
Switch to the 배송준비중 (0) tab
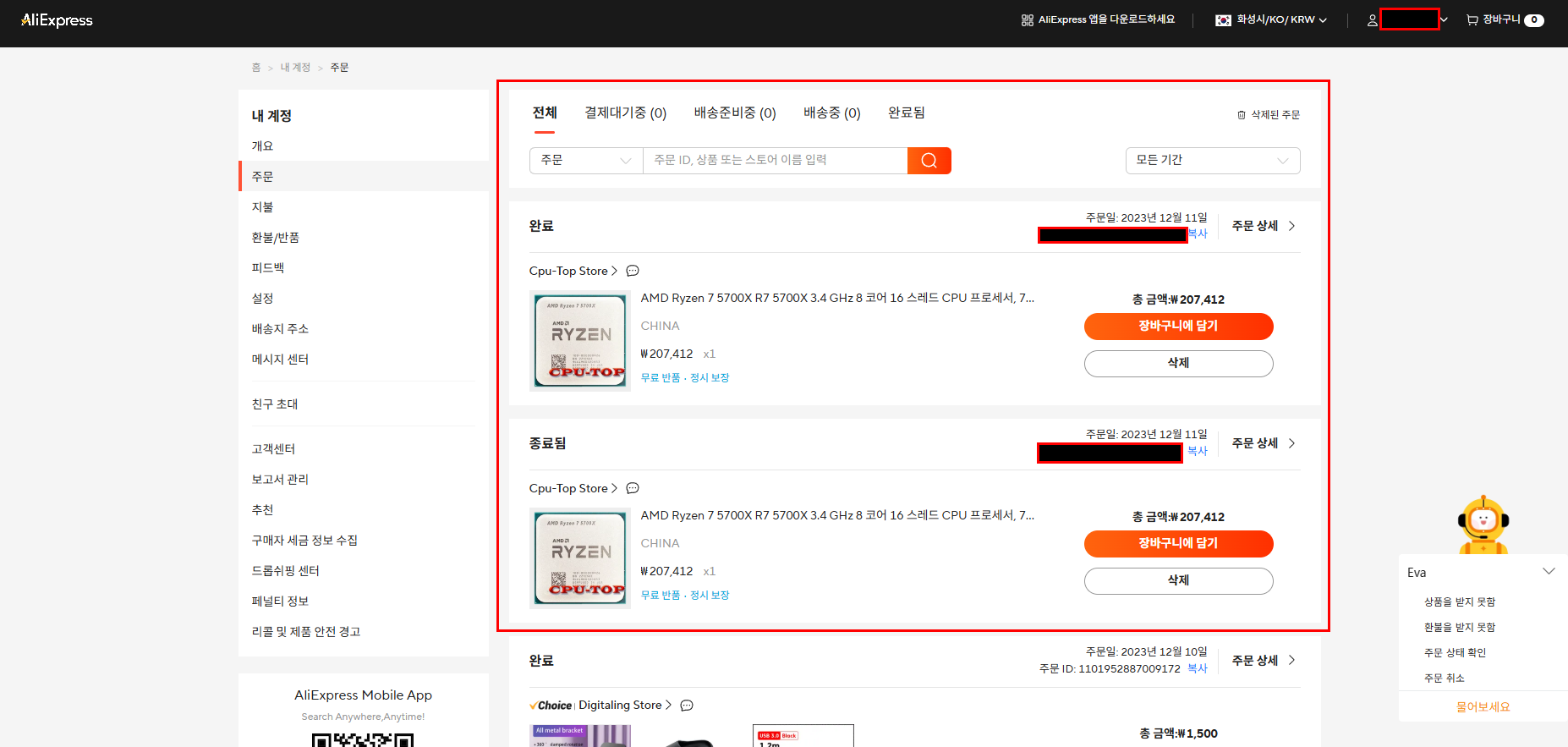735,113
